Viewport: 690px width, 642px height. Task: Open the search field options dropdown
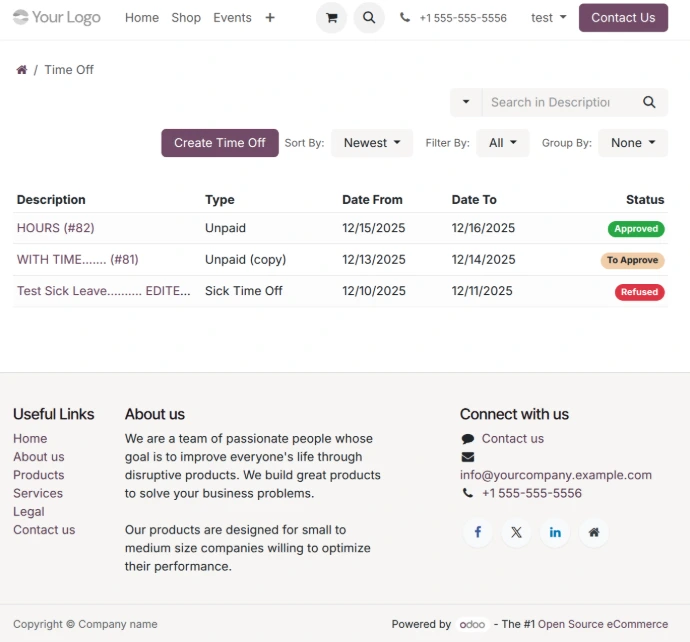coord(466,102)
